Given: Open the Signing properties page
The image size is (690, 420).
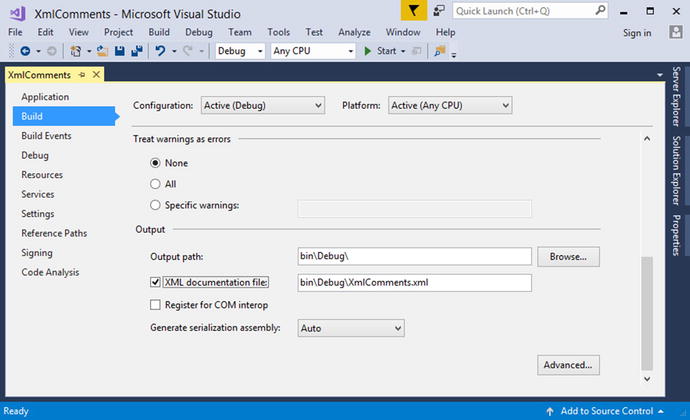Looking at the screenshot, I should (37, 253).
